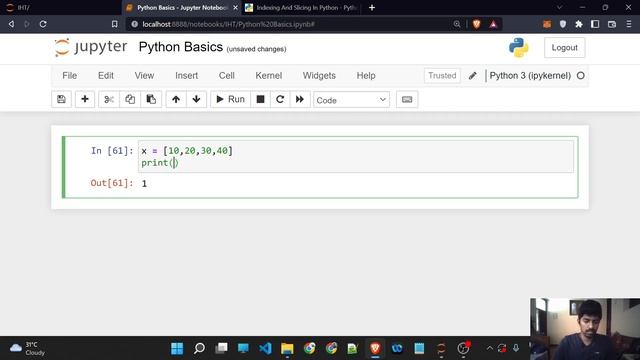Paste cells below using the toolbar icon
640x360 pixels.
tap(151, 99)
